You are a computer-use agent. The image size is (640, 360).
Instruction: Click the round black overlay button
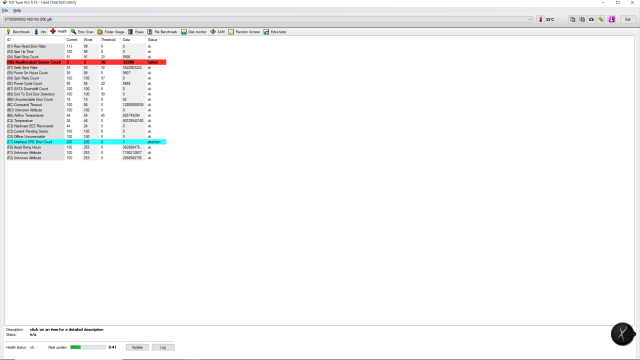pos(622,334)
